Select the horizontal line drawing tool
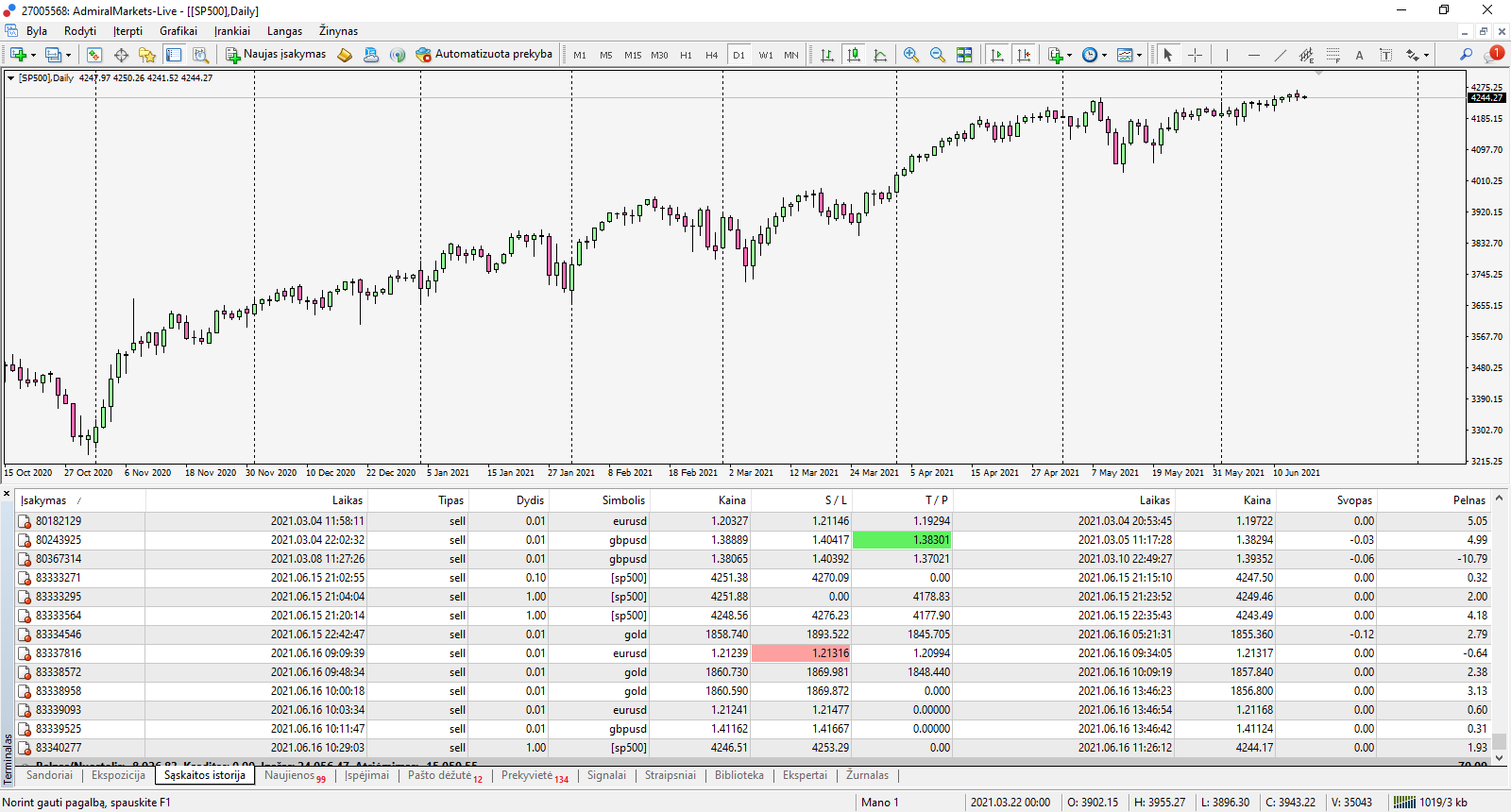 point(1254,55)
